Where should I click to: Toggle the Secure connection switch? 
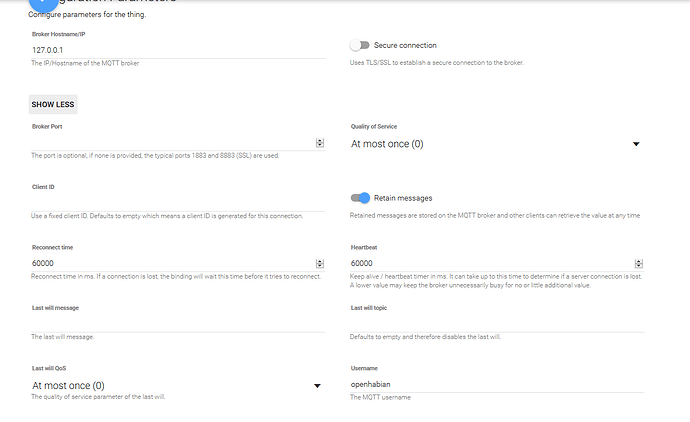coord(360,45)
